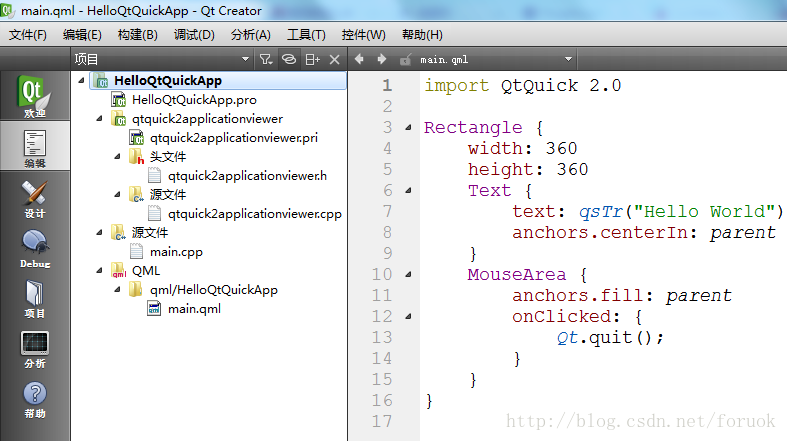Close the project side panel
Screen dimensions: 787x441
click(x=335, y=60)
